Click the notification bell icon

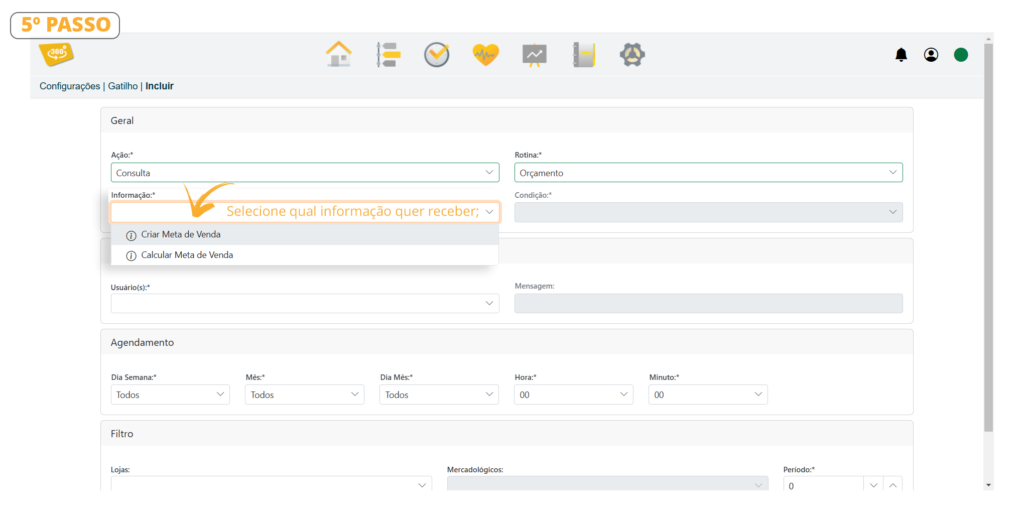pyautogui.click(x=901, y=55)
